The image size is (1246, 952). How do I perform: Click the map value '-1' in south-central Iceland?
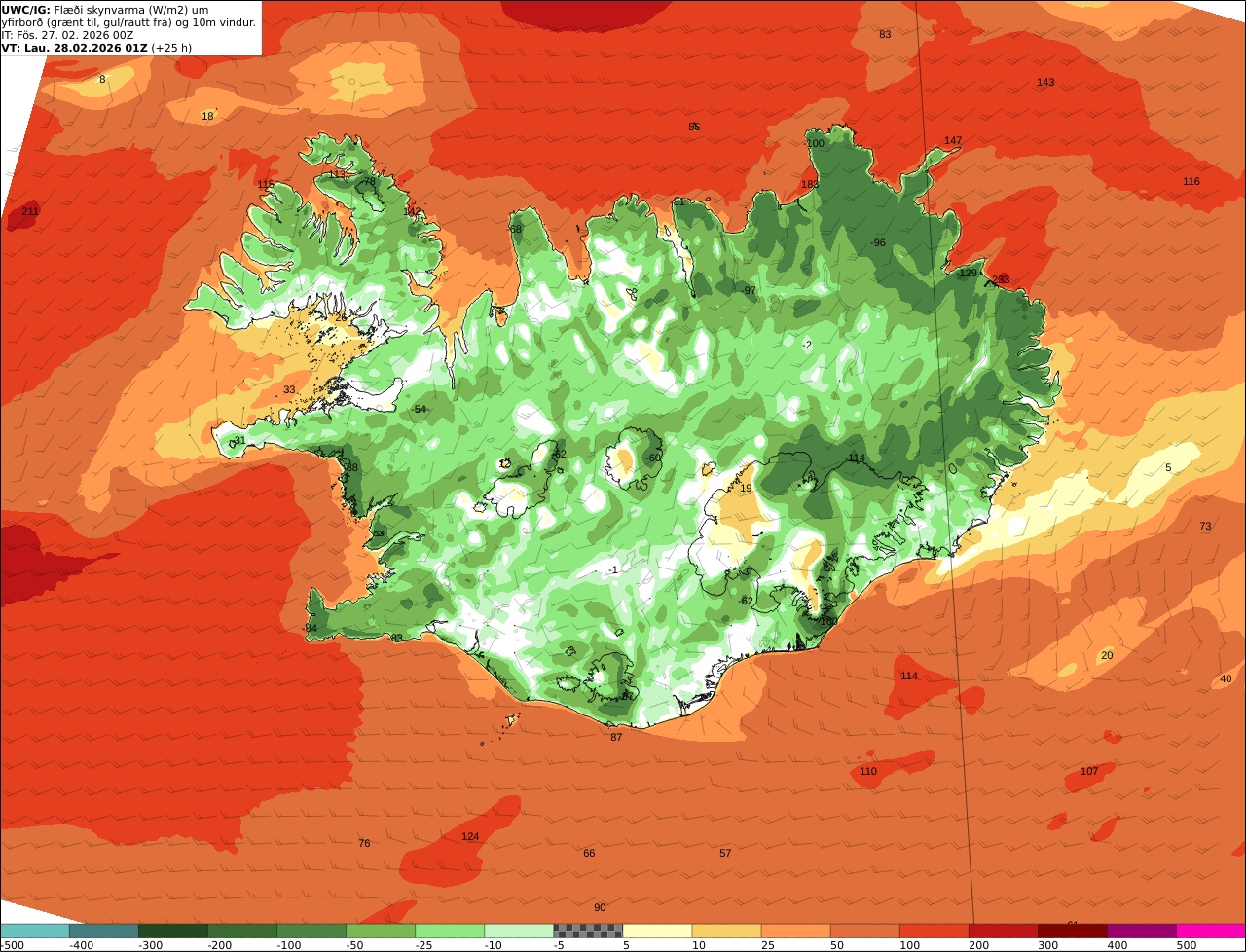[613, 569]
